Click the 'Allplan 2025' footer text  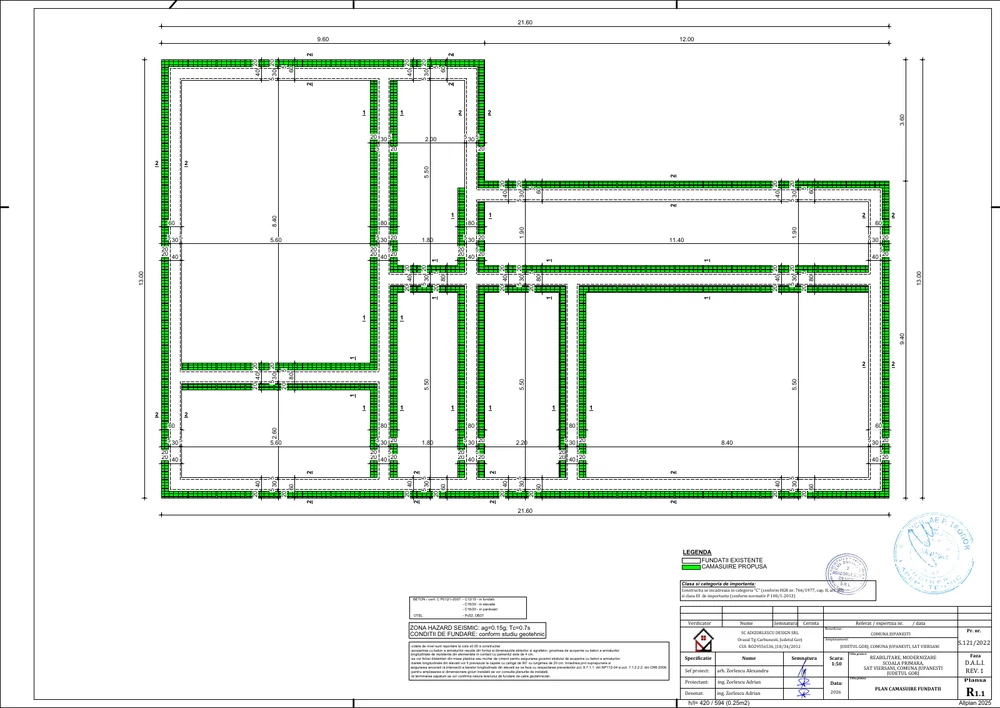(976, 703)
